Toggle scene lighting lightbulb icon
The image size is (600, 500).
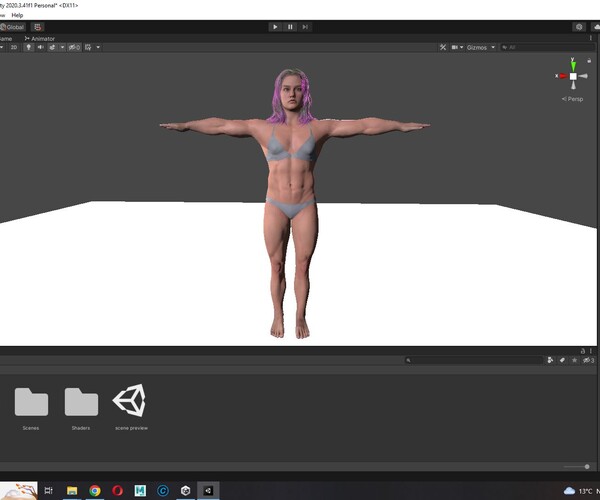(x=28, y=47)
